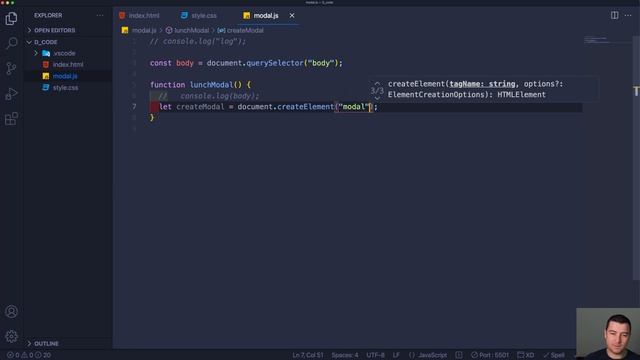Open the Source Control view icon
The width and height of the screenshot is (640, 360).
pyautogui.click(x=11, y=69)
